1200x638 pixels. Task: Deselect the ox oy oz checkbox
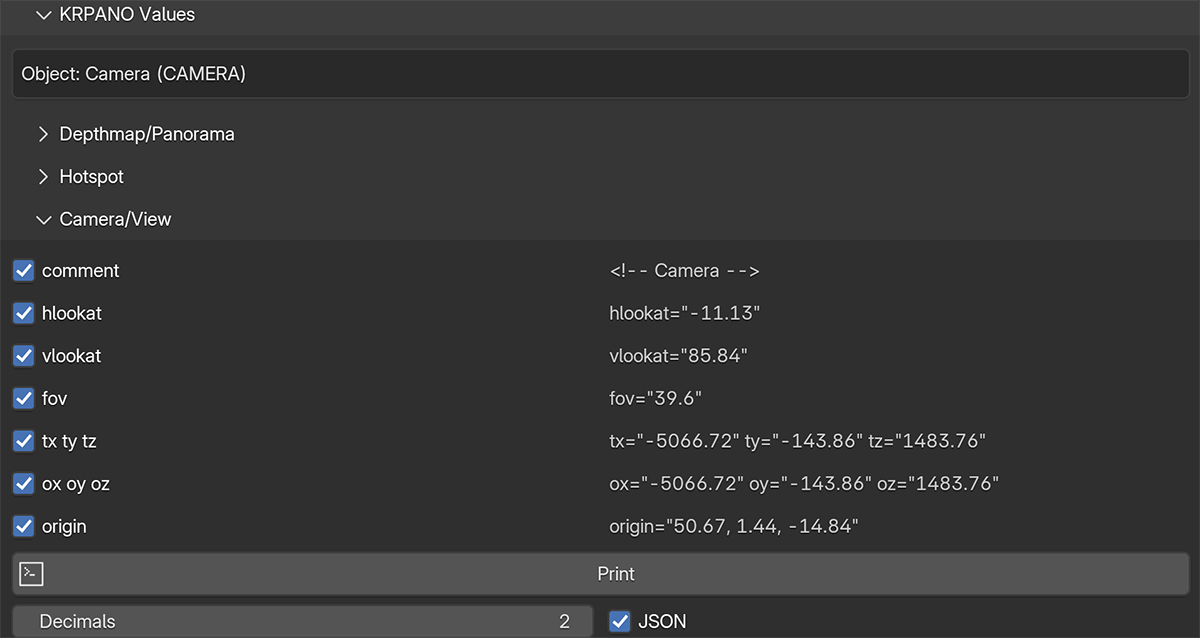(24, 484)
